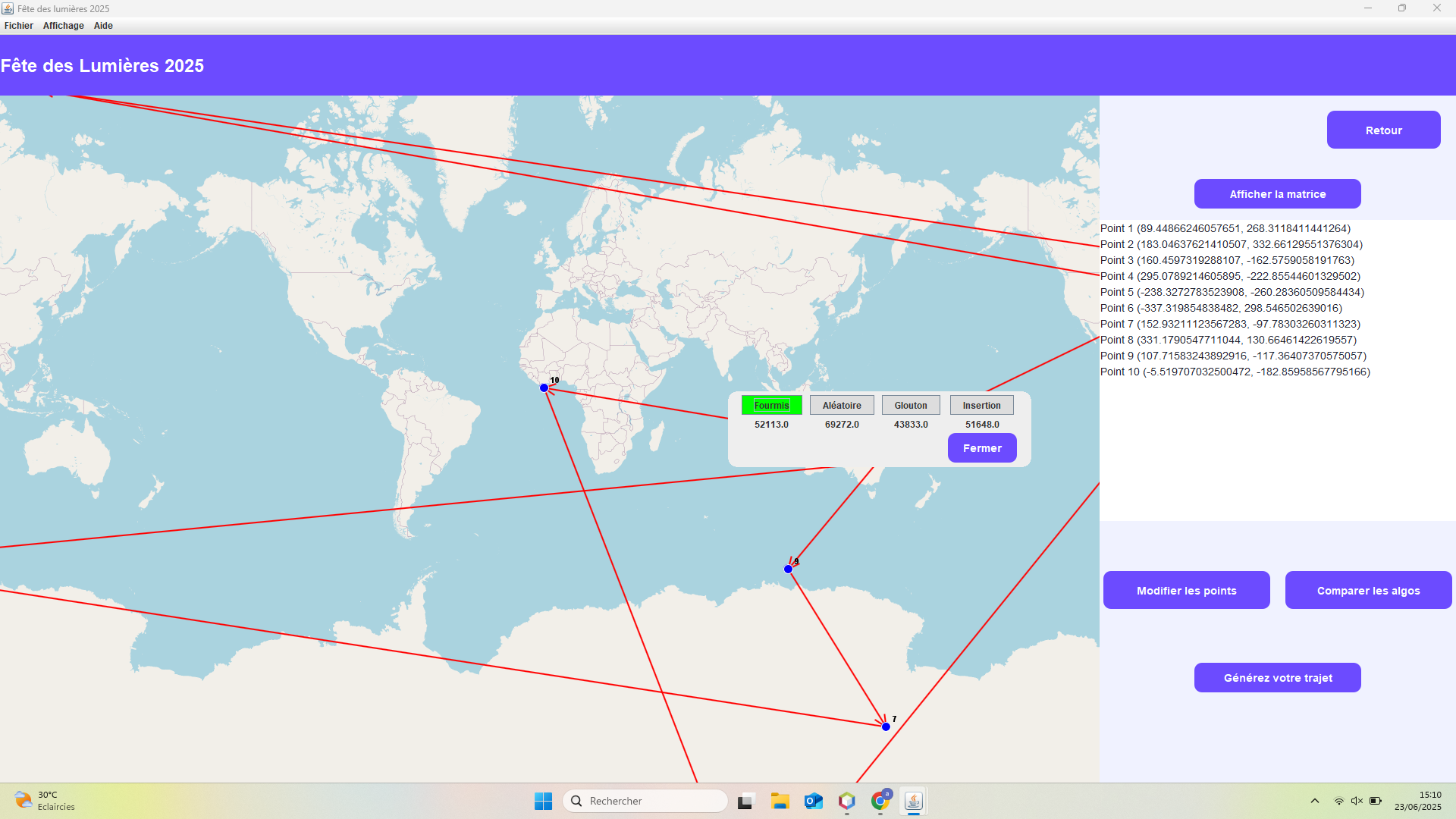Click the Insertion score 51648.0
Screen dimensions: 1456x819
(982, 425)
